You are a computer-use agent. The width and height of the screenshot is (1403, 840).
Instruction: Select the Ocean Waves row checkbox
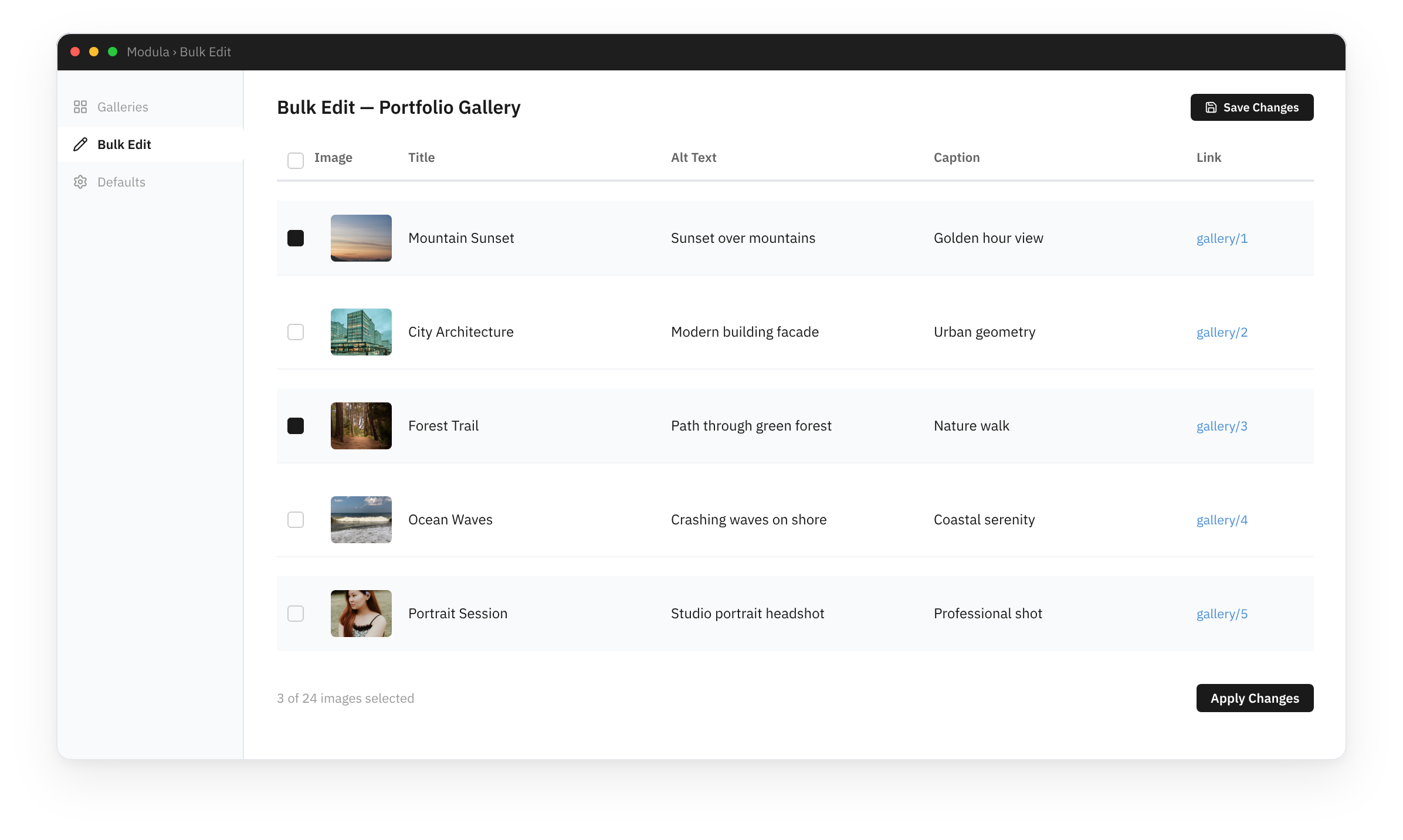click(x=296, y=520)
